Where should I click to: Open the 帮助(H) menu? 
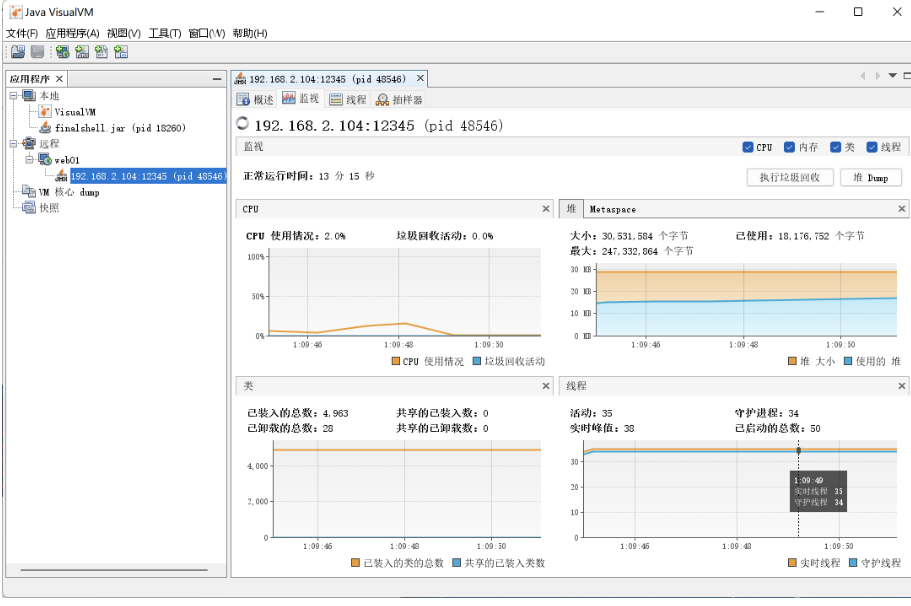250,33
